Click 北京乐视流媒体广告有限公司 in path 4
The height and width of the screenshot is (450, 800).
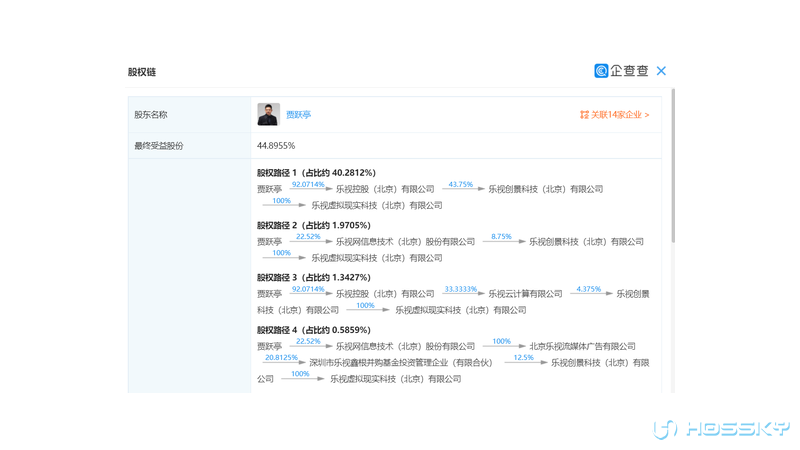[x=582, y=346]
